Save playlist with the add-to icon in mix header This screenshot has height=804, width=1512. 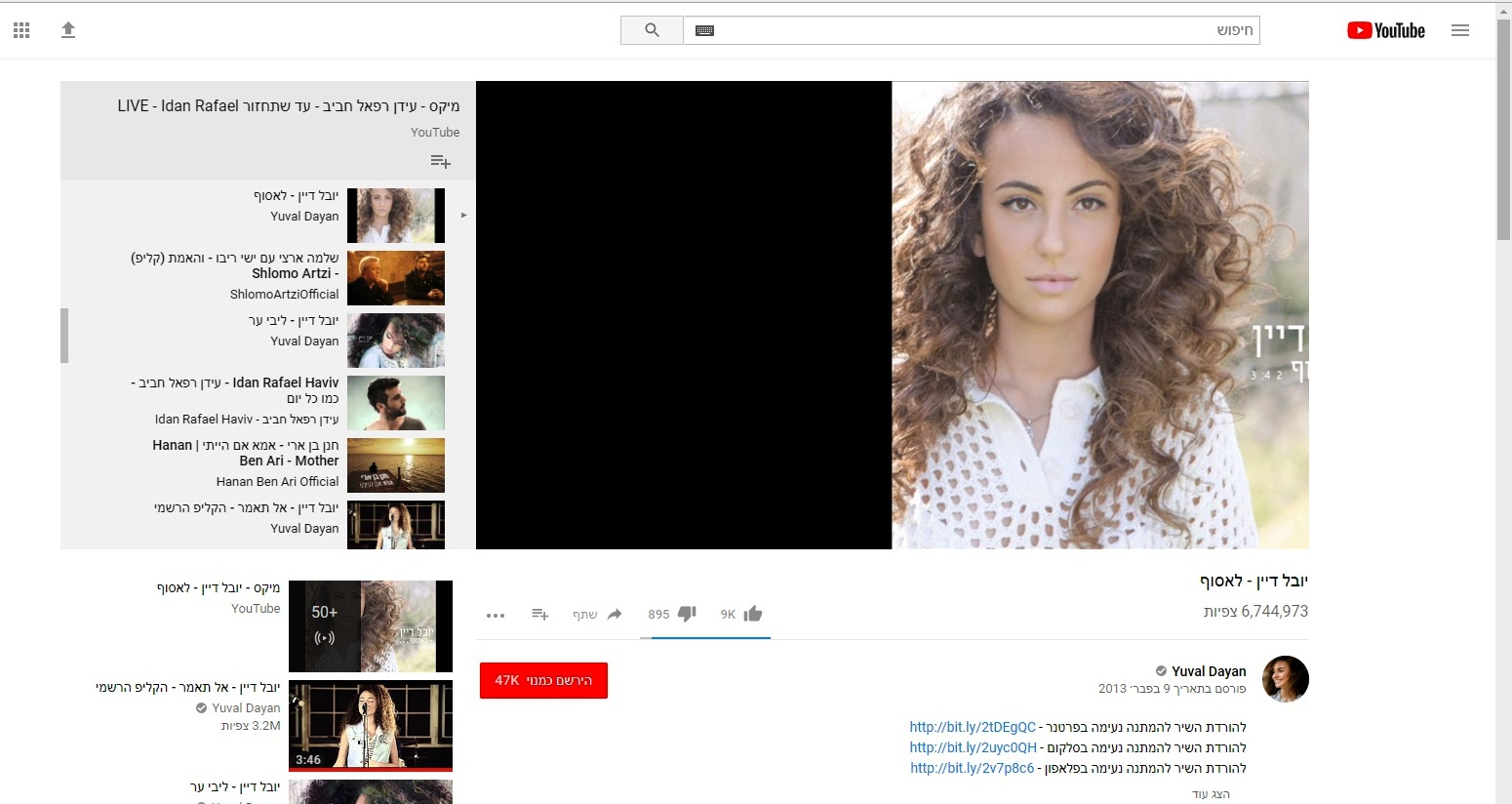click(440, 162)
